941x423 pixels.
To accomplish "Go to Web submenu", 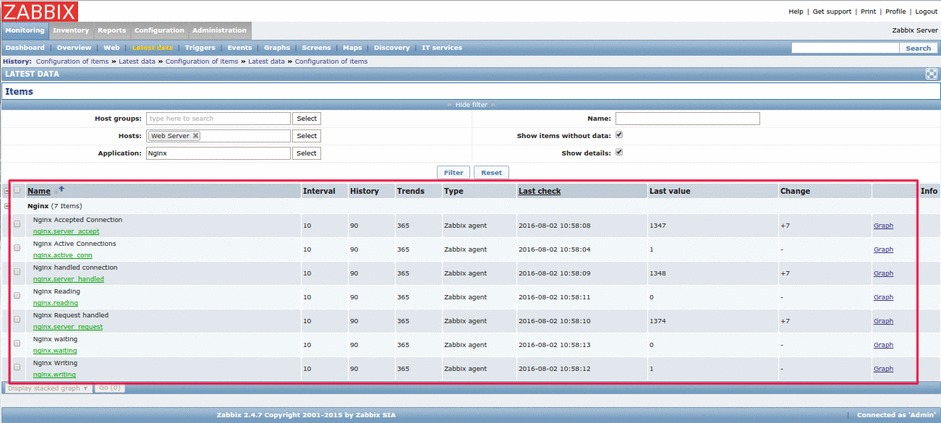I will [112, 48].
